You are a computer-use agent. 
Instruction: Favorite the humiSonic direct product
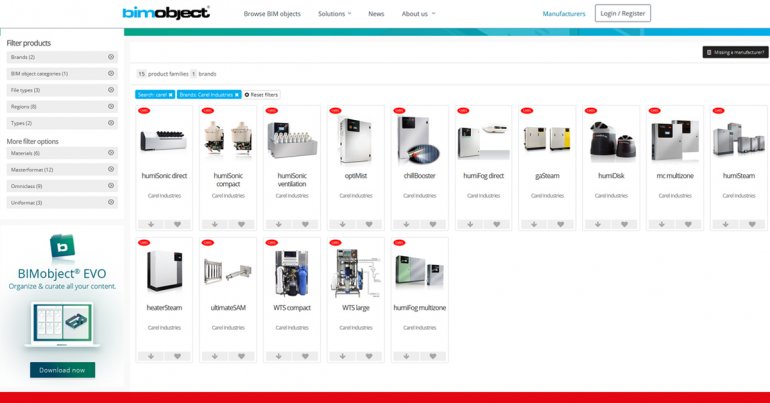(177, 224)
